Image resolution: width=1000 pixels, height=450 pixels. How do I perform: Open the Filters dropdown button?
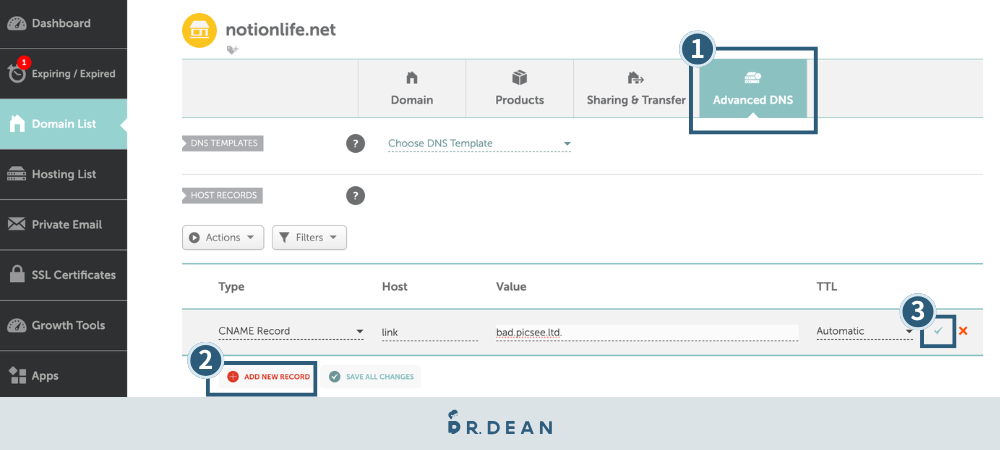(309, 237)
